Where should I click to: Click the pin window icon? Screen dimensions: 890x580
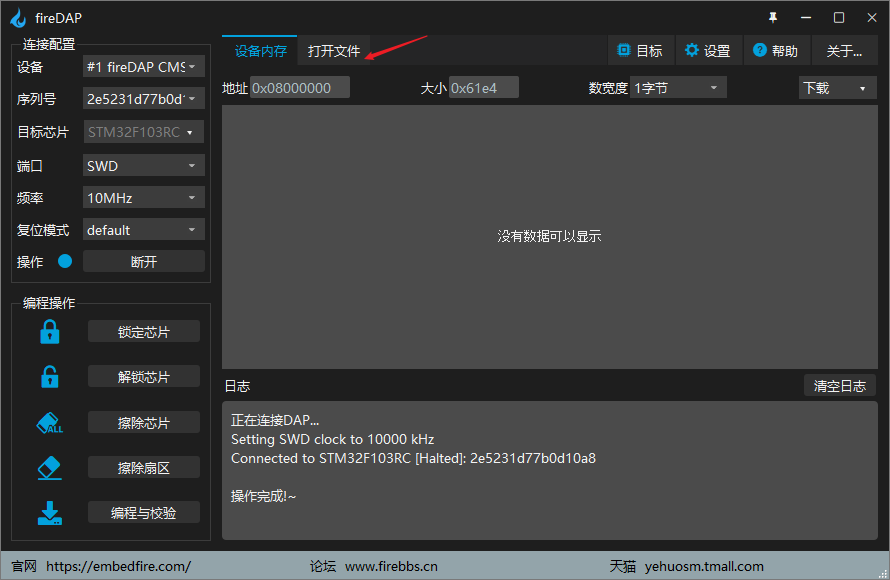773,18
